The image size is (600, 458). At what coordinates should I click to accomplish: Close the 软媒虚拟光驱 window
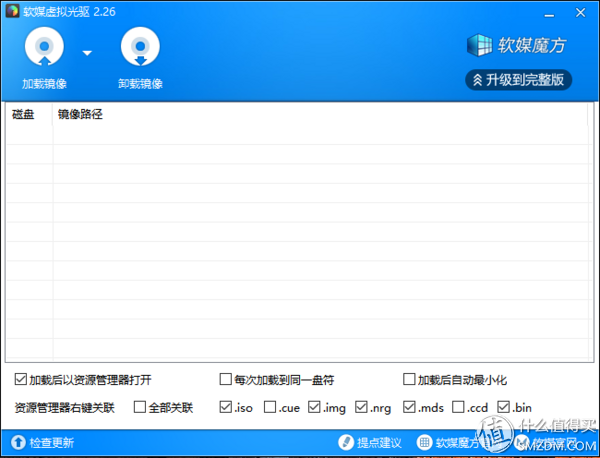click(x=580, y=13)
